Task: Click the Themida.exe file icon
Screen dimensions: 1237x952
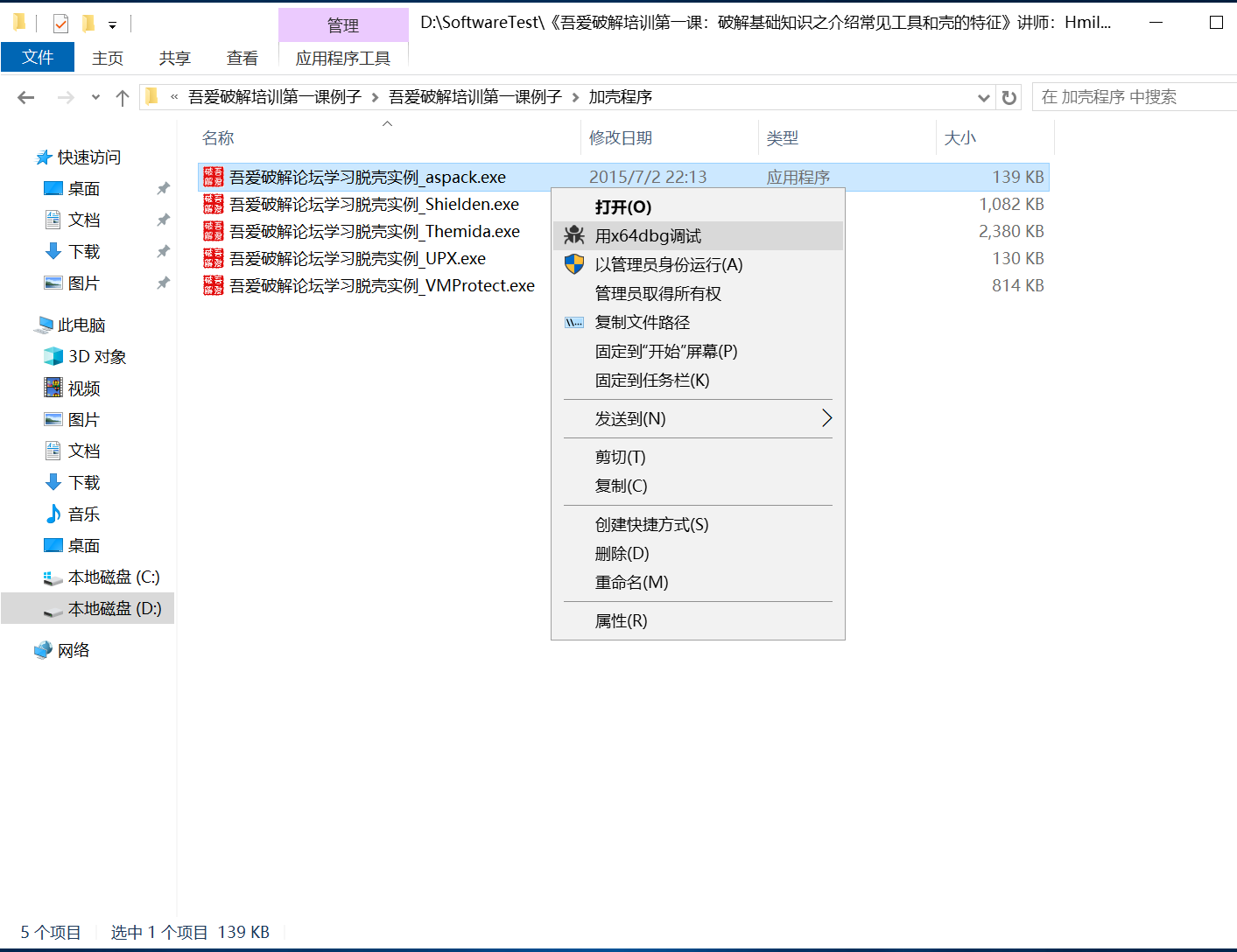Action: [x=214, y=231]
